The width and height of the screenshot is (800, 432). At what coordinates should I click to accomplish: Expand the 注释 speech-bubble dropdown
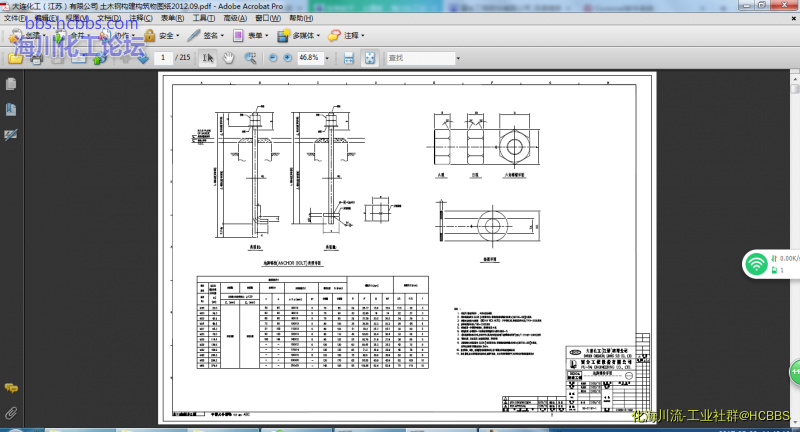tap(363, 36)
